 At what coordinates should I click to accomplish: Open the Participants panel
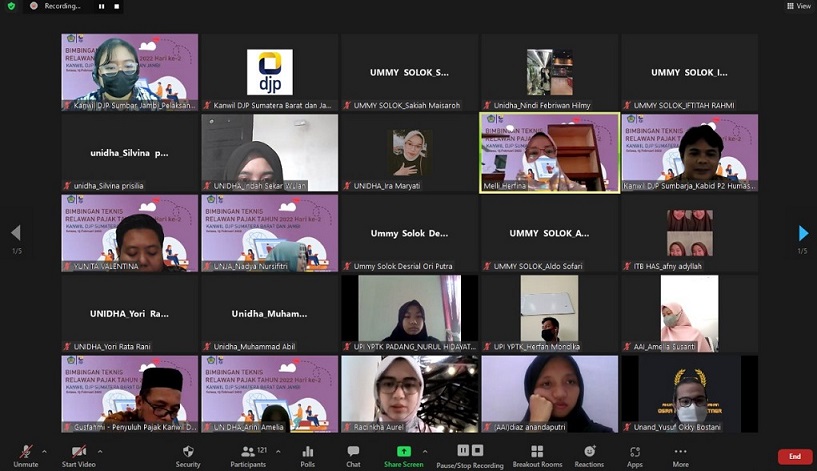tap(247, 454)
